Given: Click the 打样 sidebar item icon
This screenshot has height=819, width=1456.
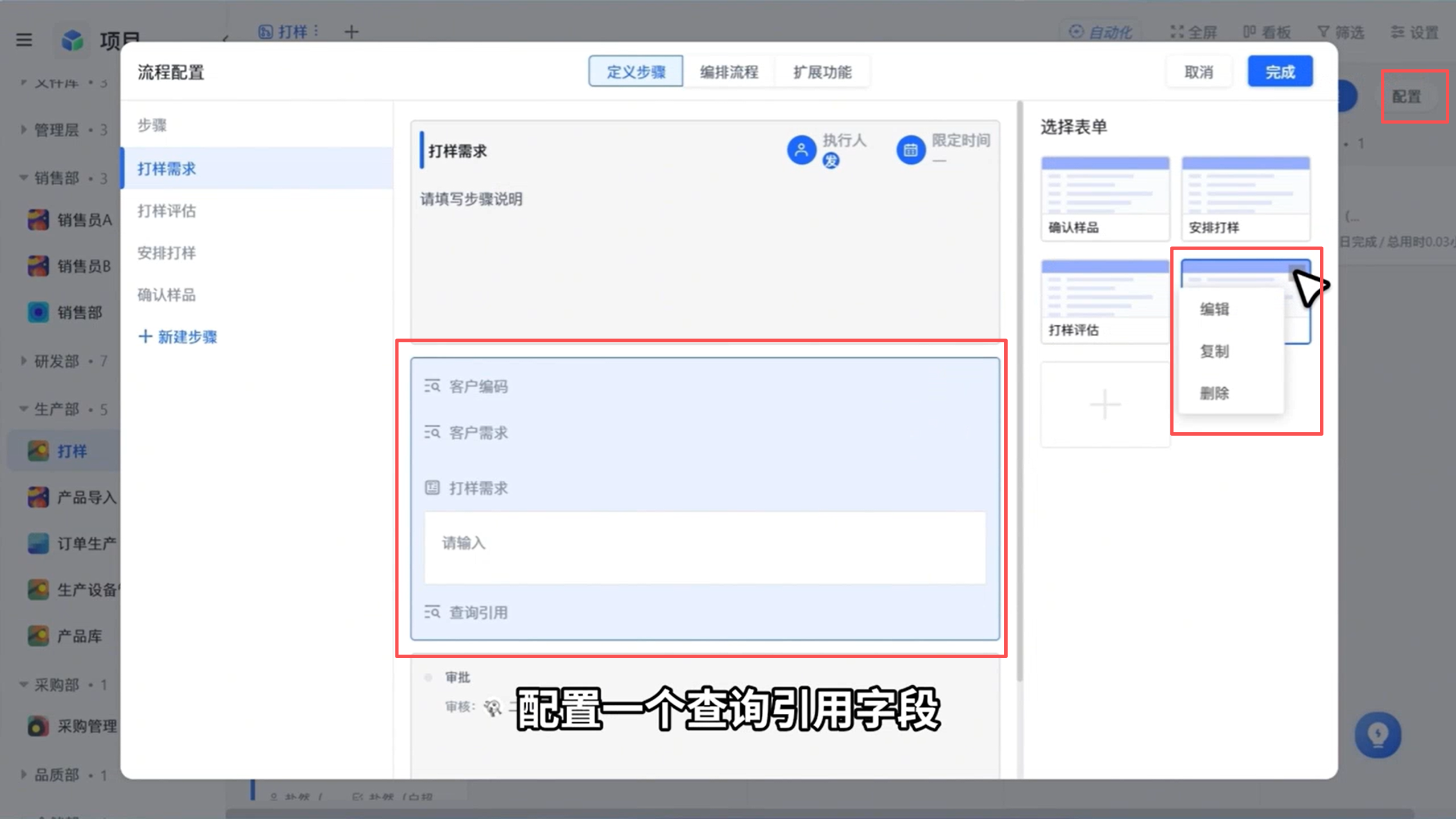Looking at the screenshot, I should pos(38,450).
